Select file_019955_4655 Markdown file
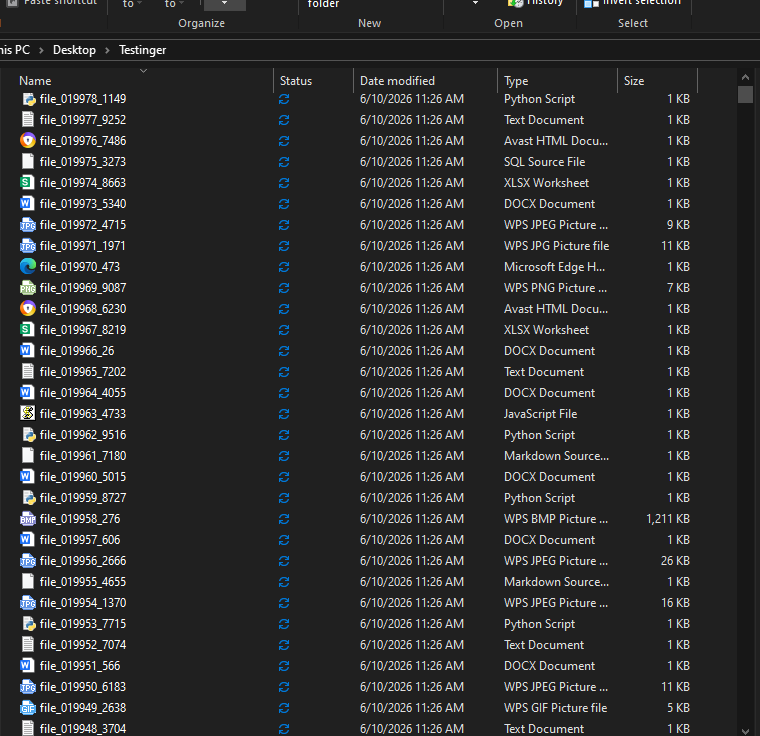The image size is (760, 736). coord(83,582)
